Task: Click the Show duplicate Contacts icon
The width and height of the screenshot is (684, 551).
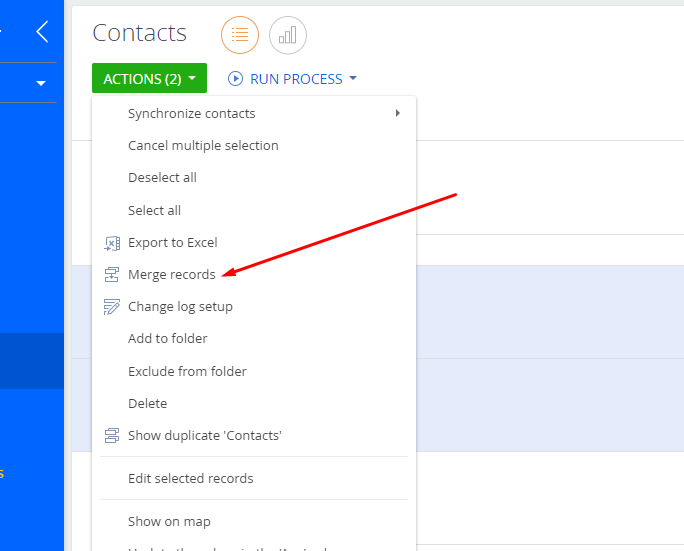Action: tap(112, 435)
